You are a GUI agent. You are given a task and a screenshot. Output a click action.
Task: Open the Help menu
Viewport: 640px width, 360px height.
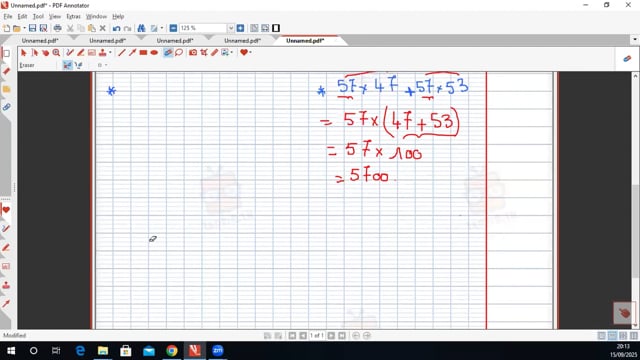tap(118, 16)
